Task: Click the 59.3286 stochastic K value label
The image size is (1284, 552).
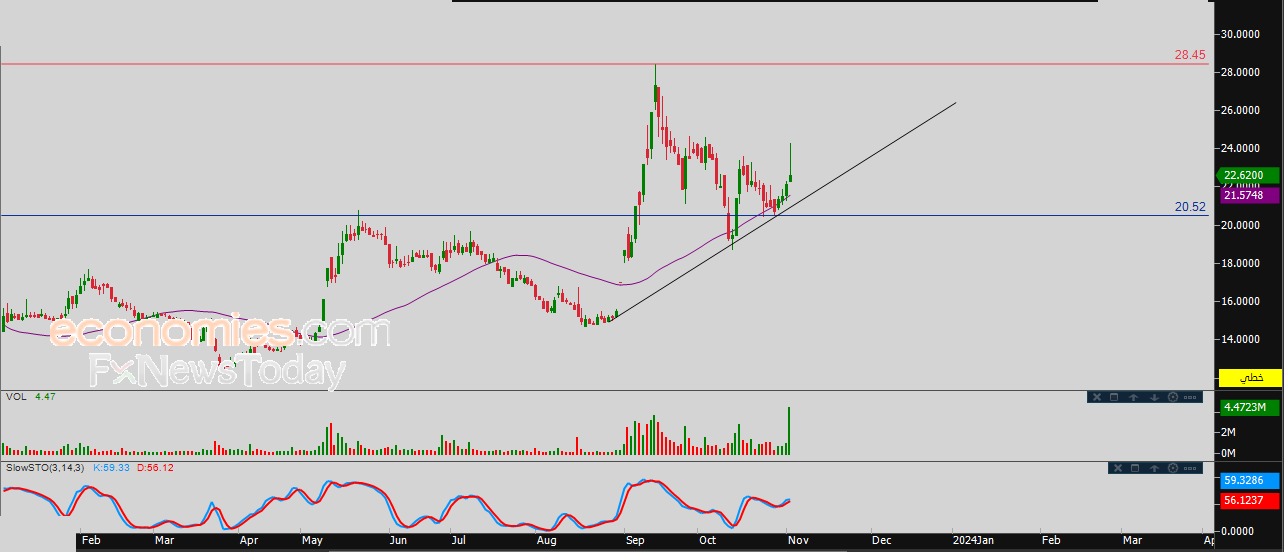Action: tap(1250, 480)
